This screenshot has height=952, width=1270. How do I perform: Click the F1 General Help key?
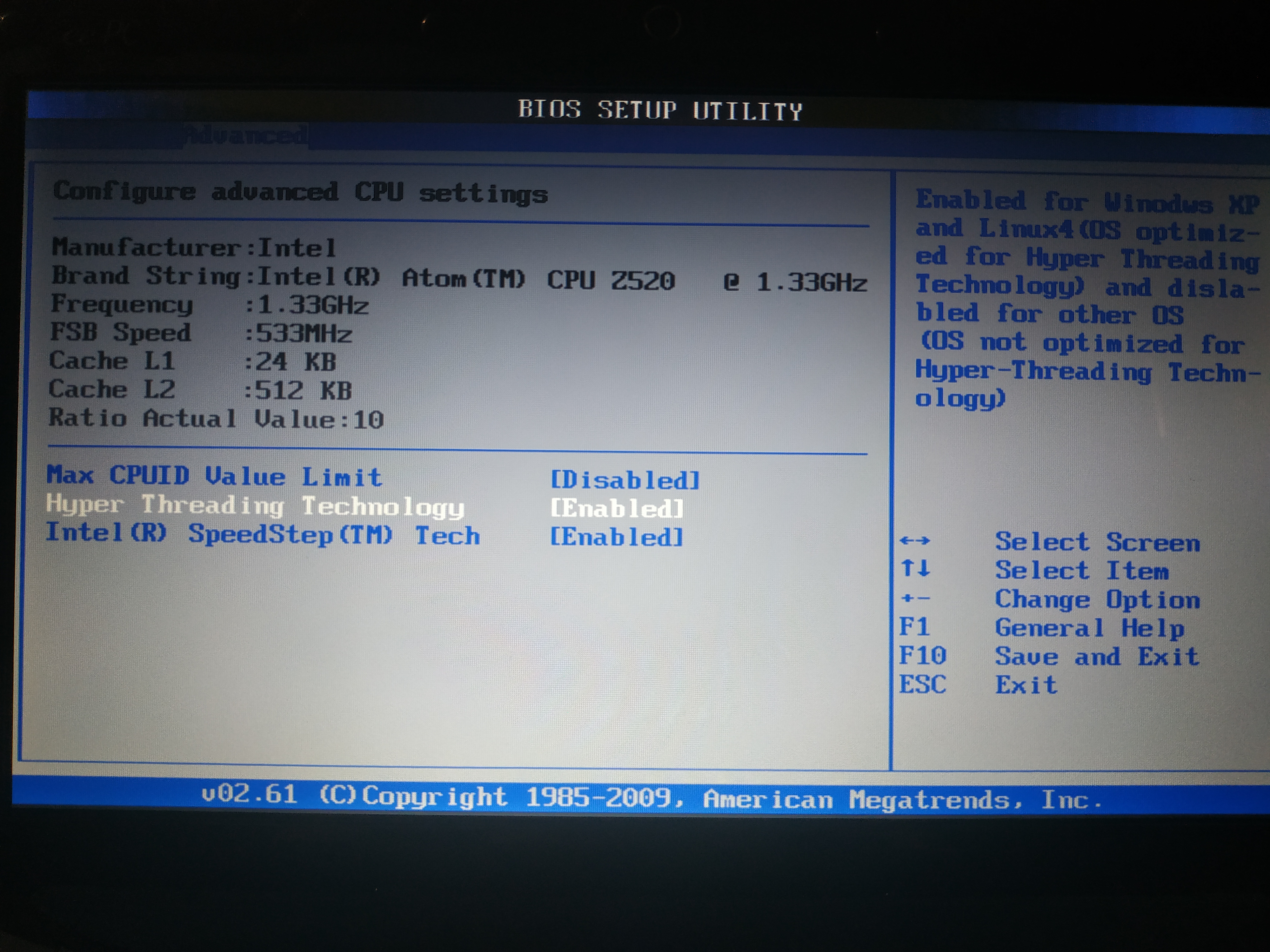(914, 627)
